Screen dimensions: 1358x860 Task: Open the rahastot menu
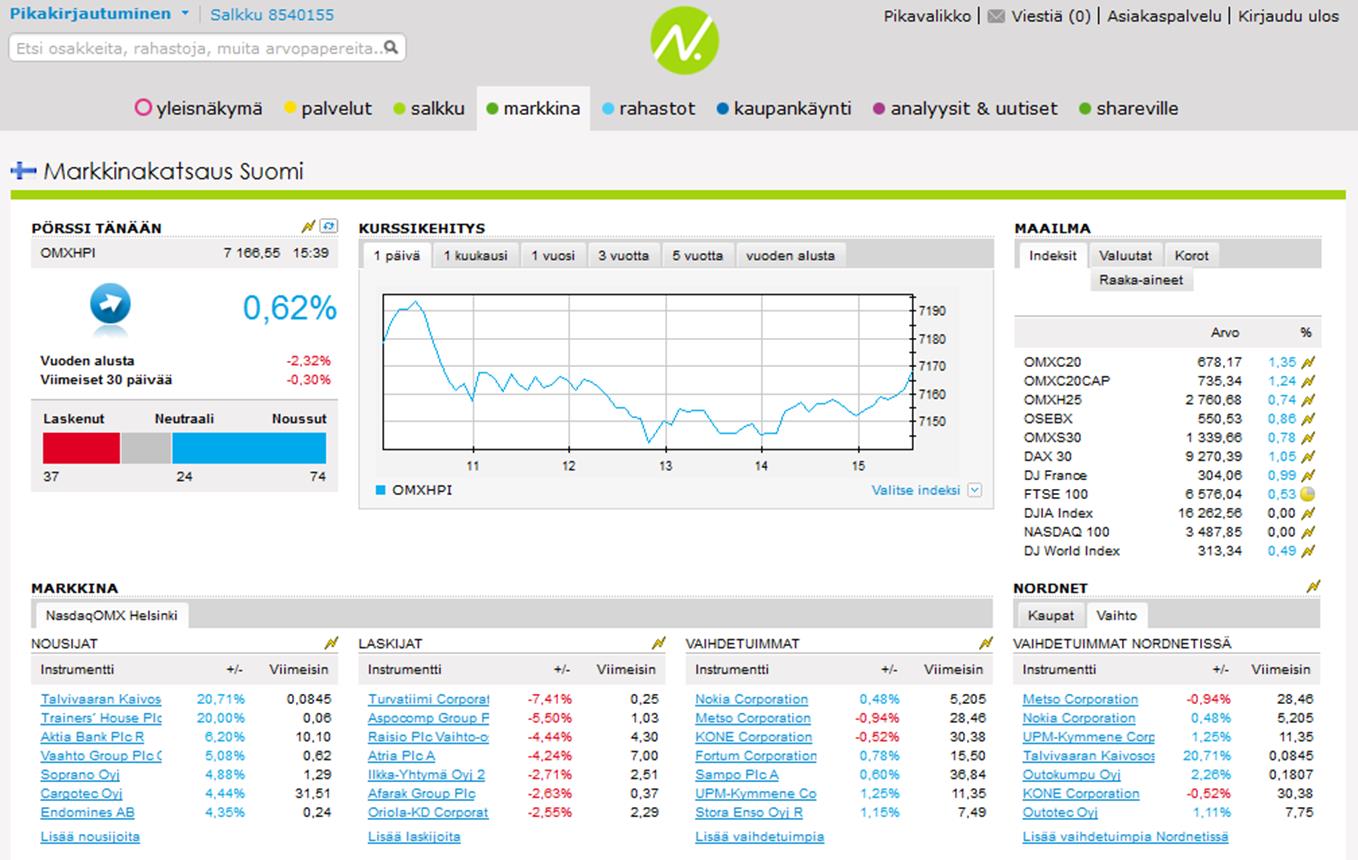coord(648,108)
